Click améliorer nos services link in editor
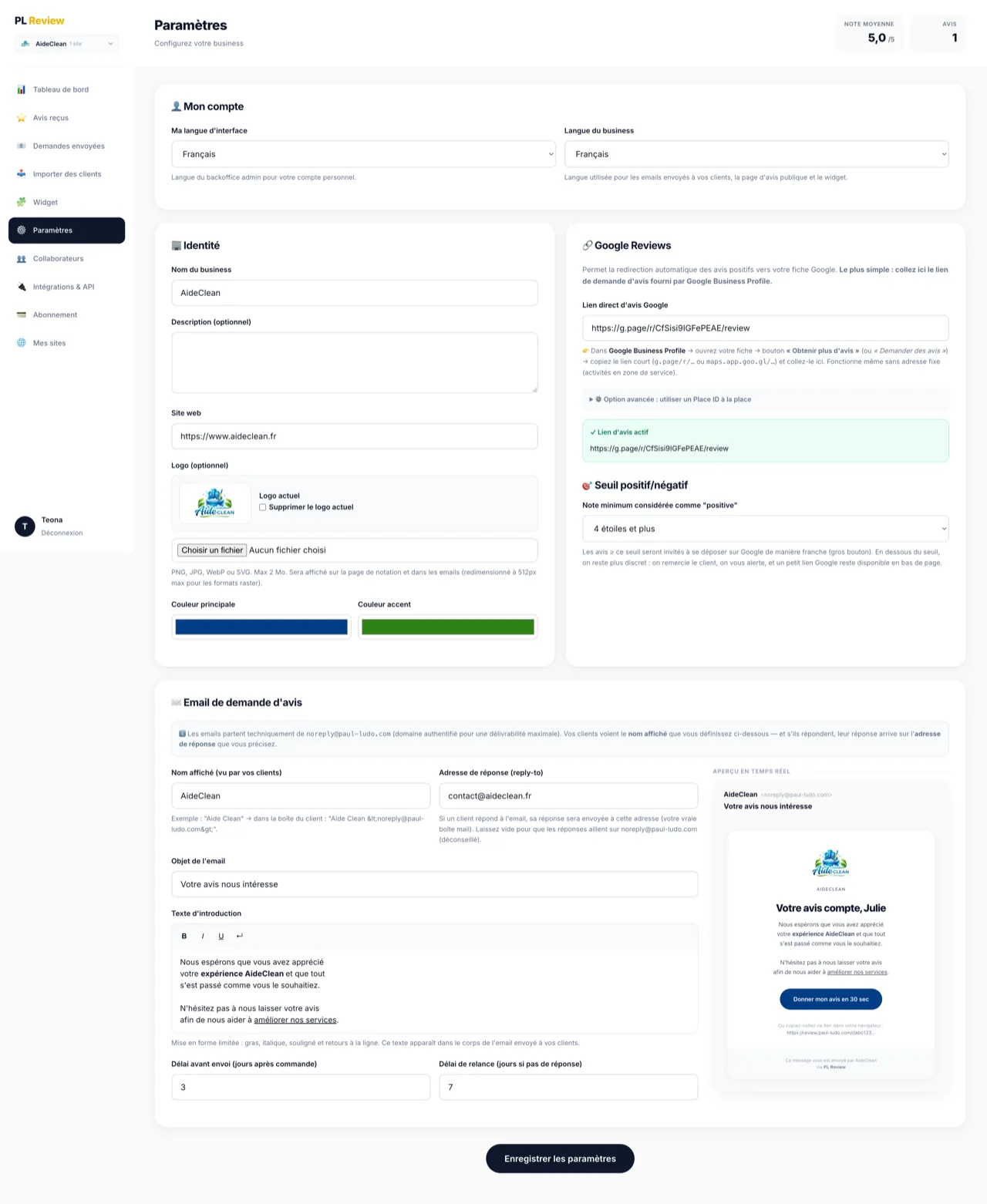 (295, 1020)
